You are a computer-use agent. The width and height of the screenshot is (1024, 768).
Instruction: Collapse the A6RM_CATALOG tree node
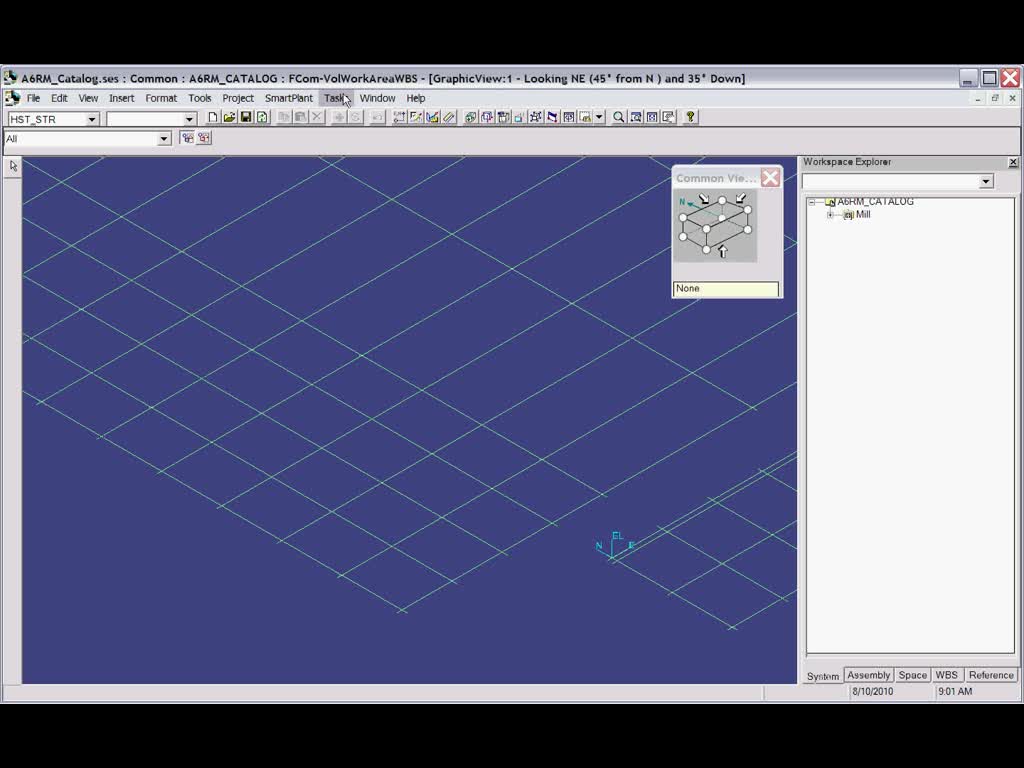pos(812,202)
